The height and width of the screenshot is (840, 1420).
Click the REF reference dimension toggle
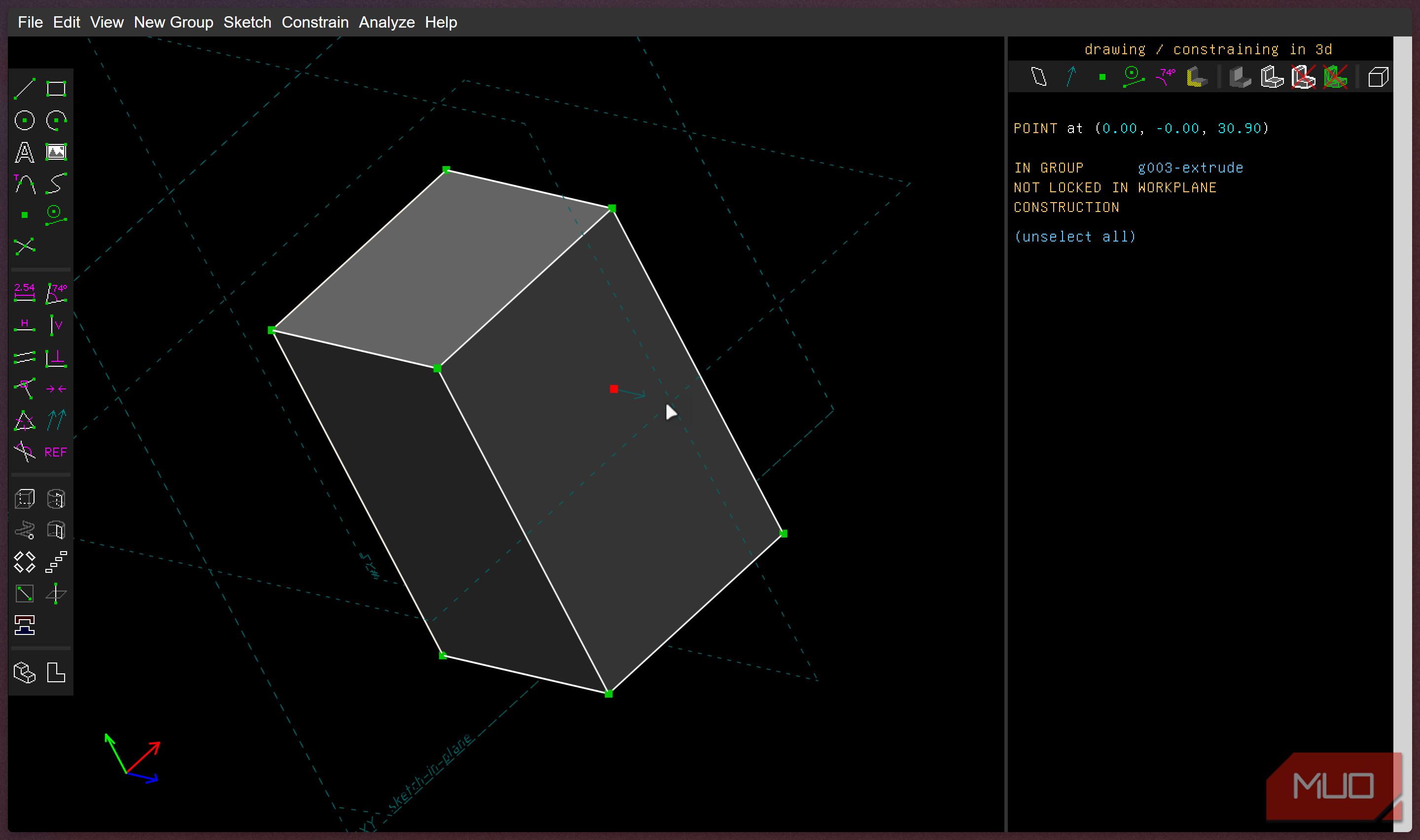(x=56, y=452)
